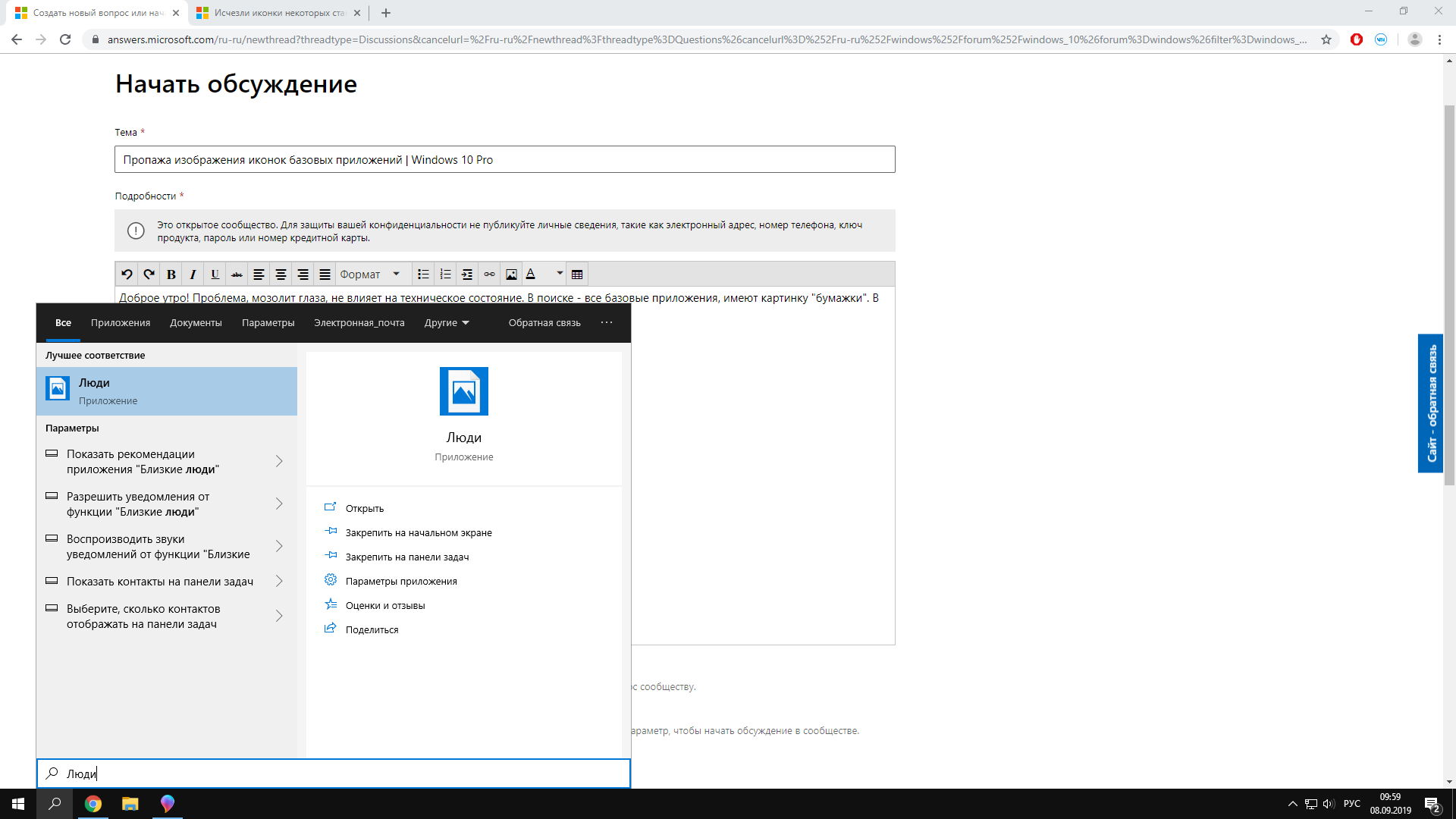
Task: Open 'Показать контакты на панели задач' setting
Action: point(160,582)
